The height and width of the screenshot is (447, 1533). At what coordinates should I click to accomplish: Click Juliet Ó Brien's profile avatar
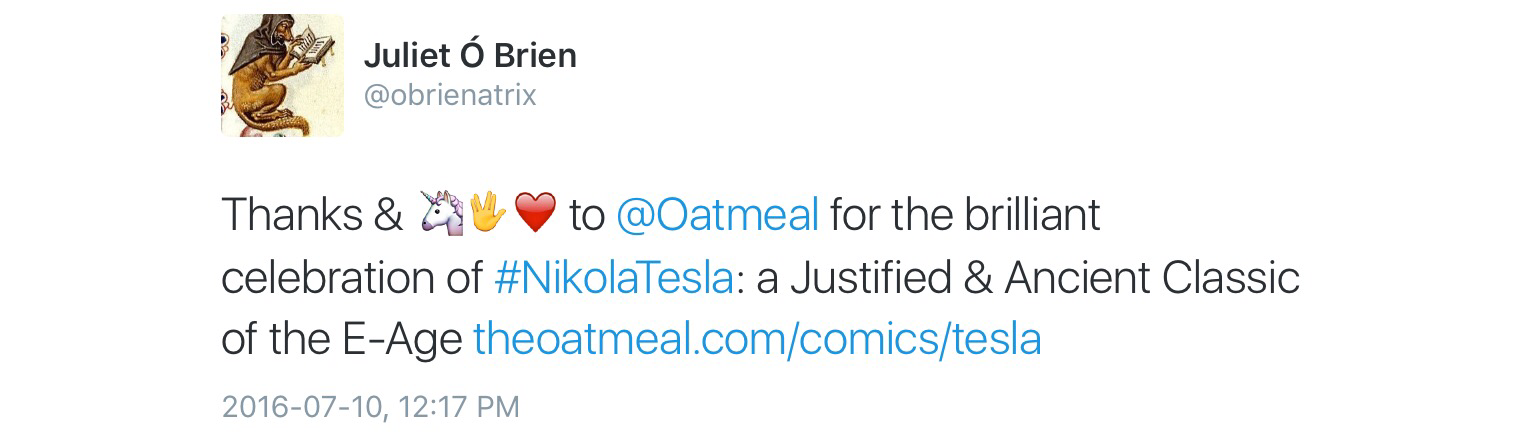click(282, 76)
